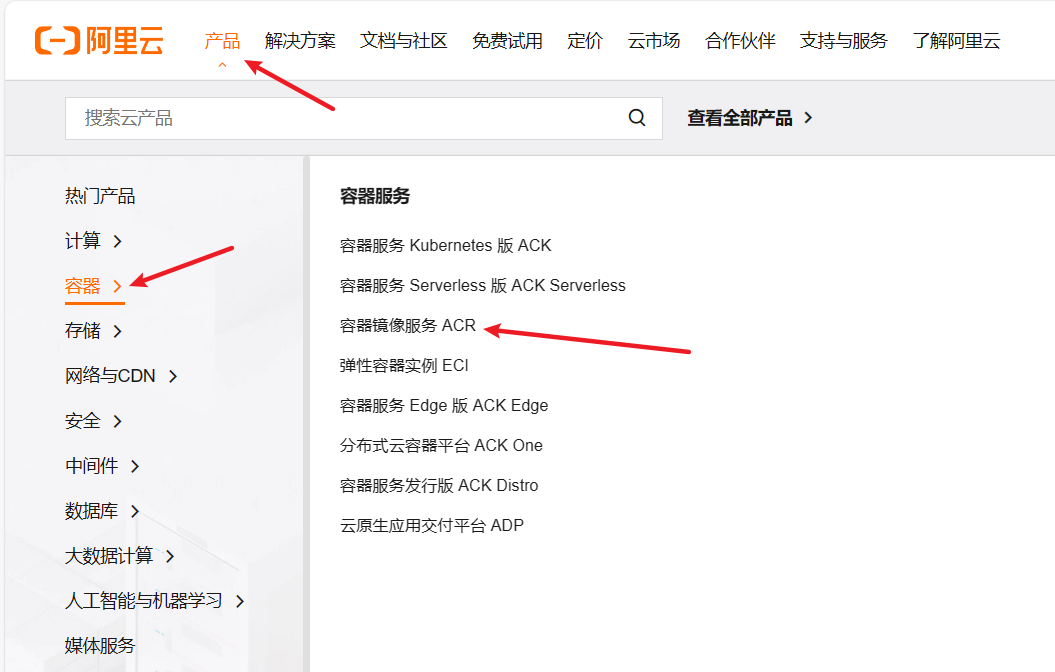Viewport: 1055px width, 672px height.
Task: Focus the 搜索云产品 search field
Action: point(363,118)
